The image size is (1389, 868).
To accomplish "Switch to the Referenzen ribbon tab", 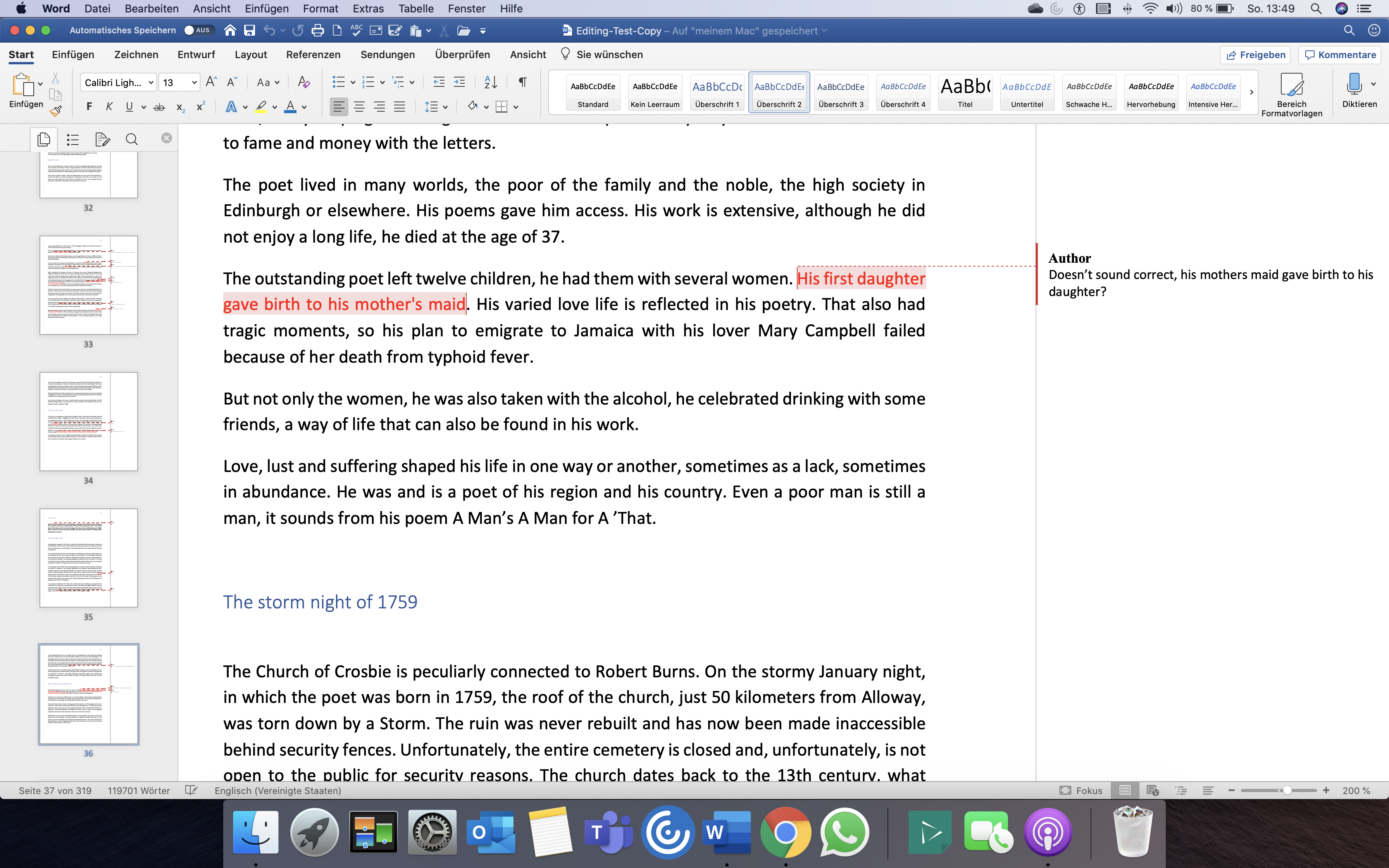I will coord(313,55).
